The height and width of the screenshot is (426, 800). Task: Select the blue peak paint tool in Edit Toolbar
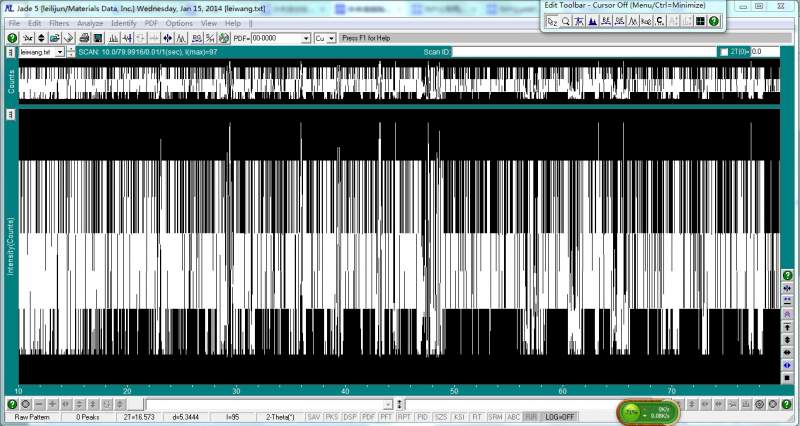[x=592, y=21]
